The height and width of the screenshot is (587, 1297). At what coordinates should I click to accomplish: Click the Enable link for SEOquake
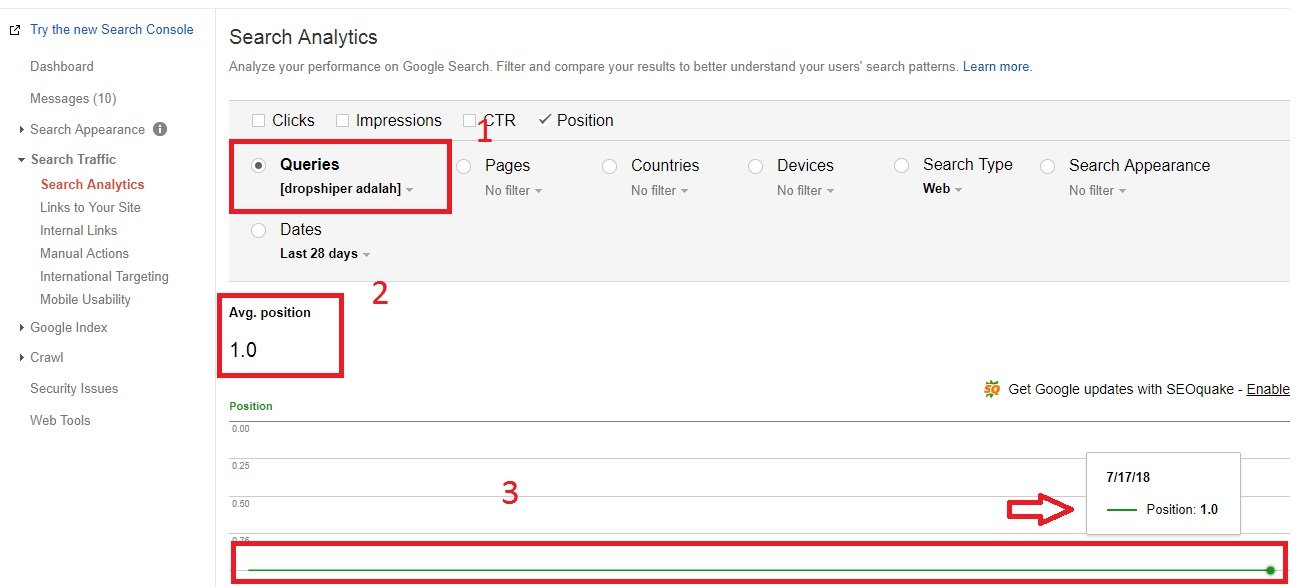[x=1267, y=389]
